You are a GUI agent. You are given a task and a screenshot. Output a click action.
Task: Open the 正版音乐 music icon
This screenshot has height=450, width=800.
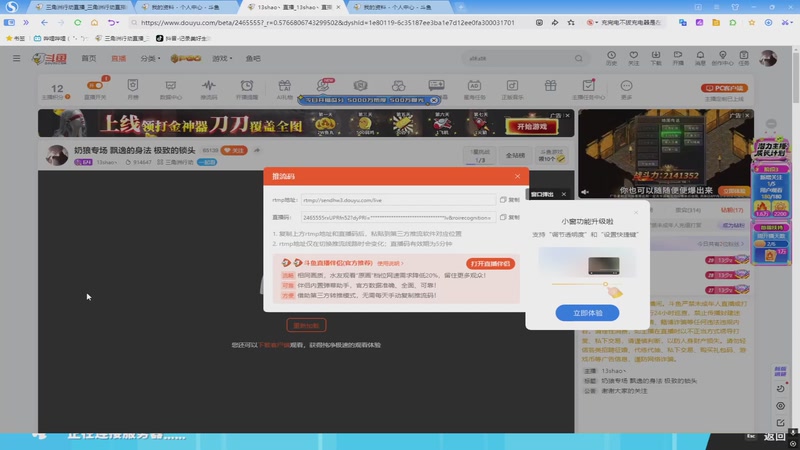click(512, 89)
